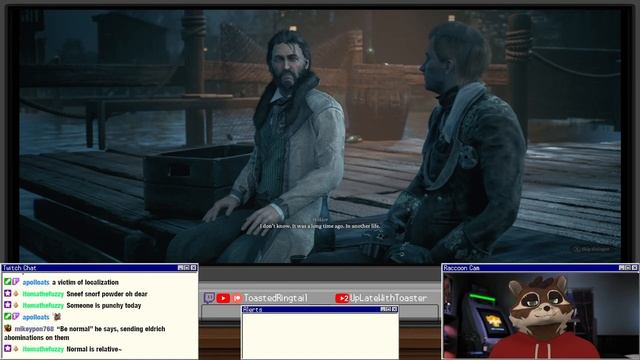
Task: Click the message 'Sneef snorf powder oh dear'
Action: pyautogui.click(x=107, y=294)
